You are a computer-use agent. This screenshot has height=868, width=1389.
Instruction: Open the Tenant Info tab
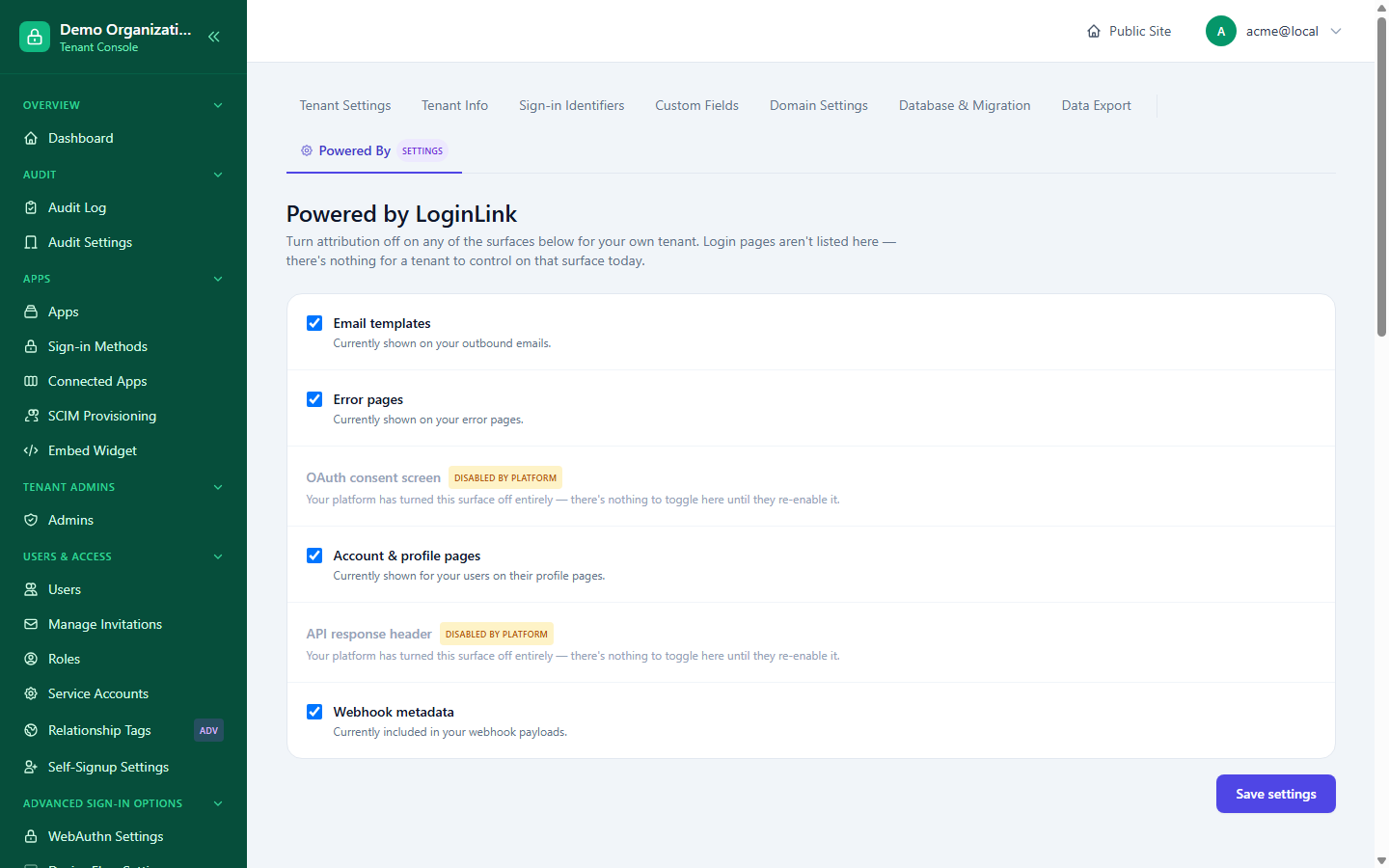pos(455,105)
